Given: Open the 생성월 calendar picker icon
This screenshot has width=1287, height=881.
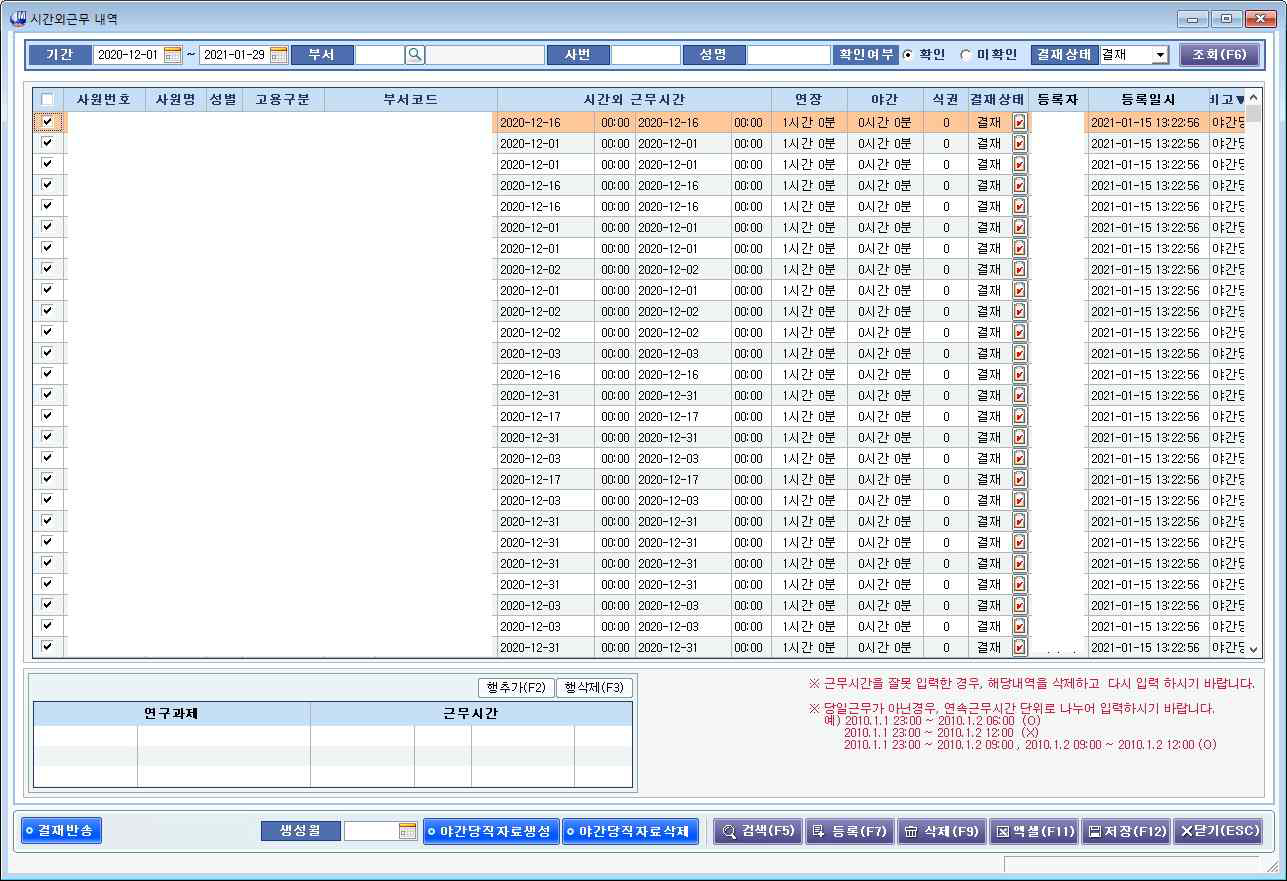Looking at the screenshot, I should 407,831.
